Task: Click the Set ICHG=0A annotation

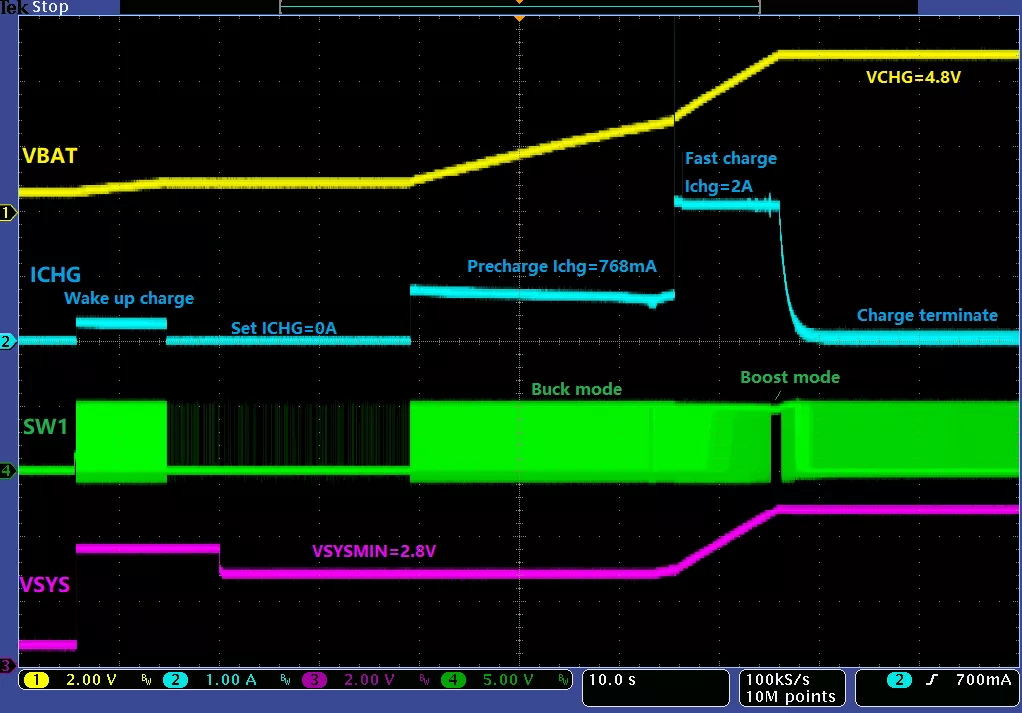Action: point(284,328)
